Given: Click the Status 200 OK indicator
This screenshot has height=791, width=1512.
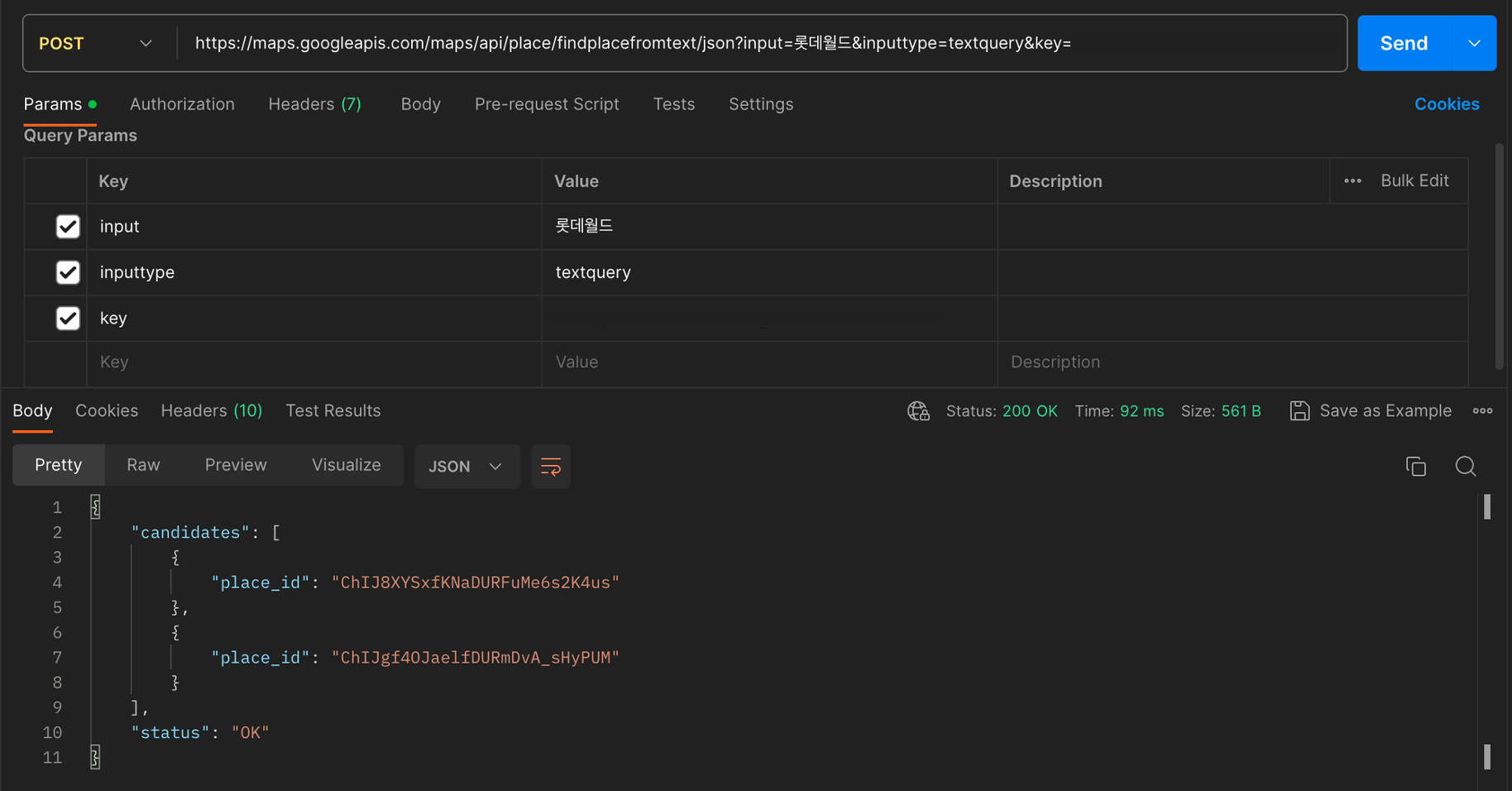Looking at the screenshot, I should [1002, 411].
